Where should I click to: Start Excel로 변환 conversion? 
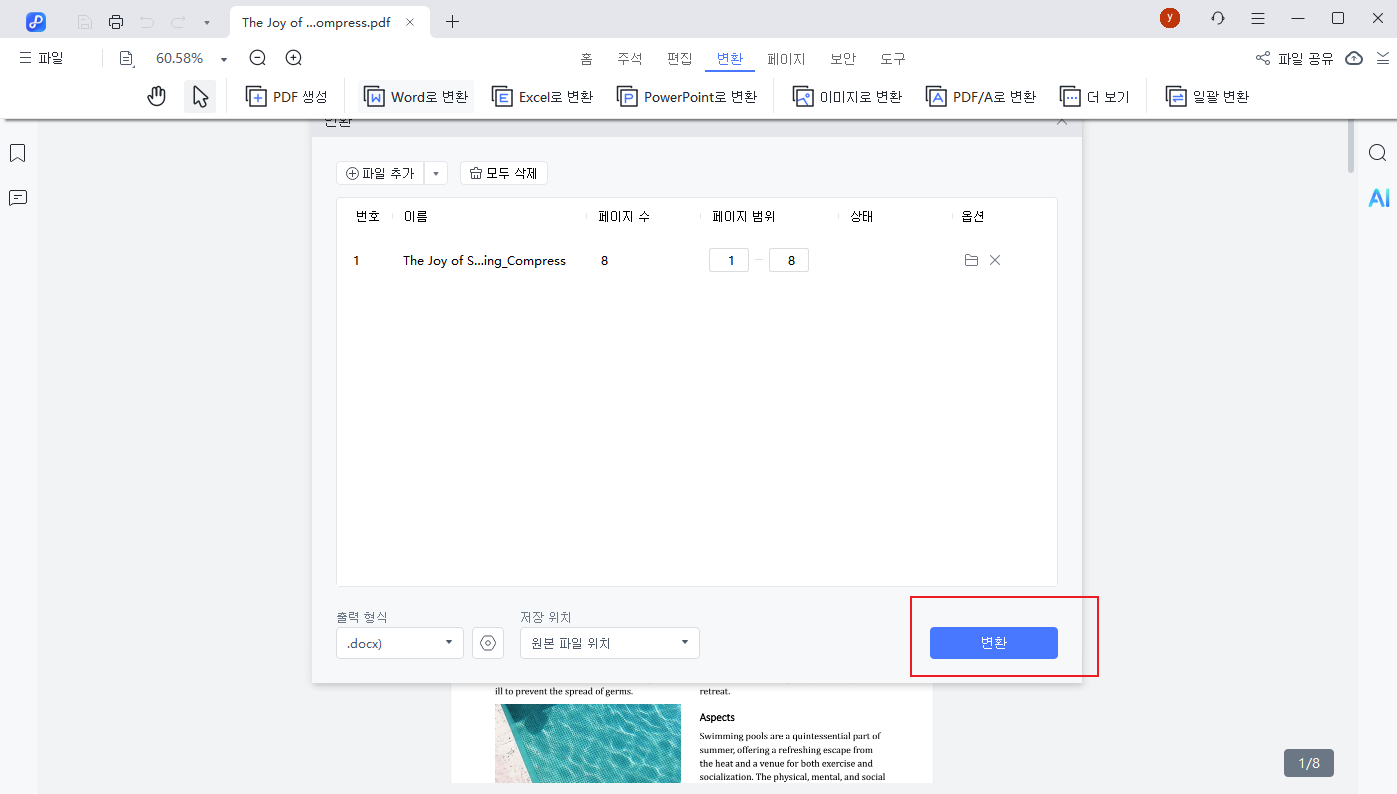point(541,95)
